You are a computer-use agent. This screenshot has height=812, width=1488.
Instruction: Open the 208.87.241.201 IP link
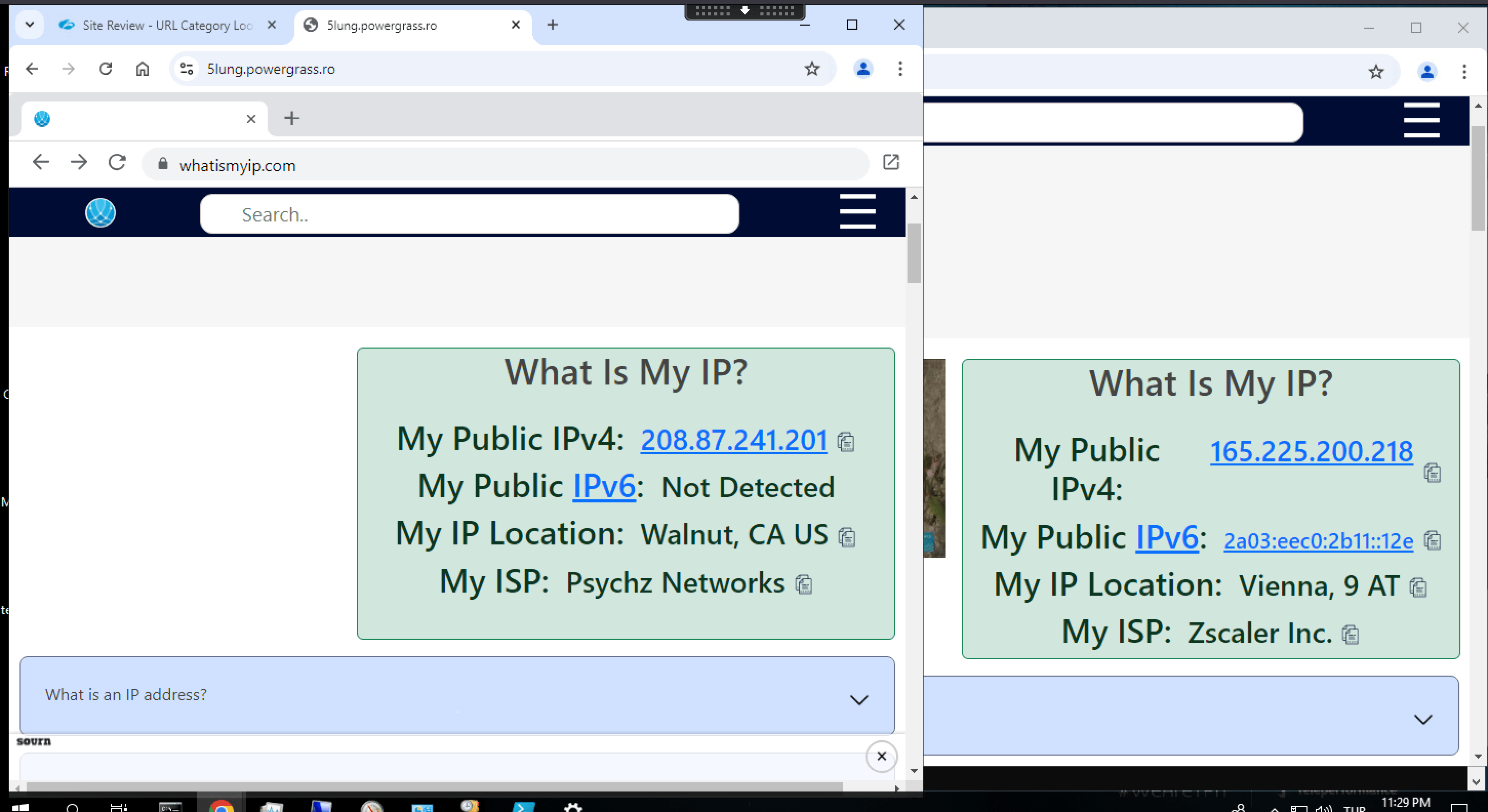pyautogui.click(x=734, y=440)
